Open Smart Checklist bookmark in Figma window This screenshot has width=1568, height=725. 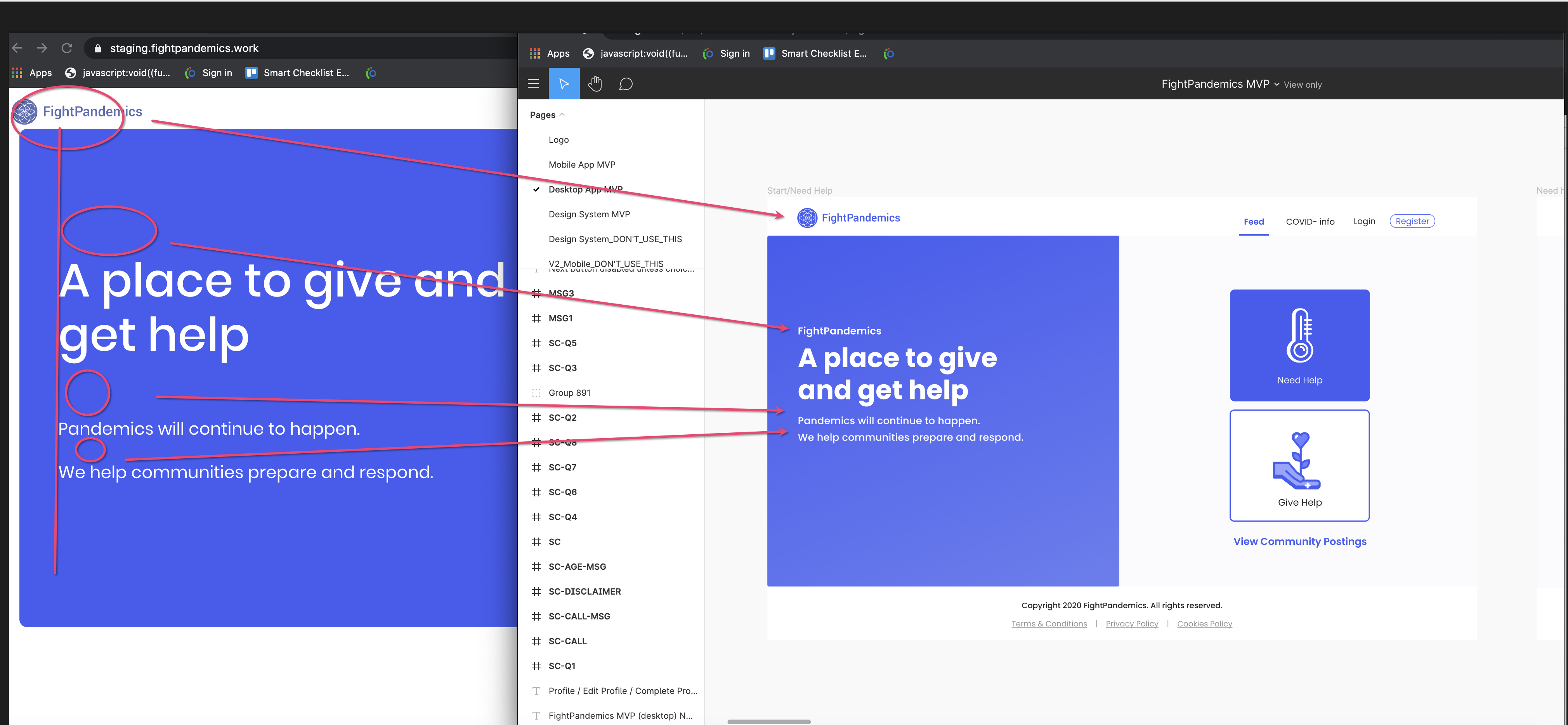click(815, 54)
